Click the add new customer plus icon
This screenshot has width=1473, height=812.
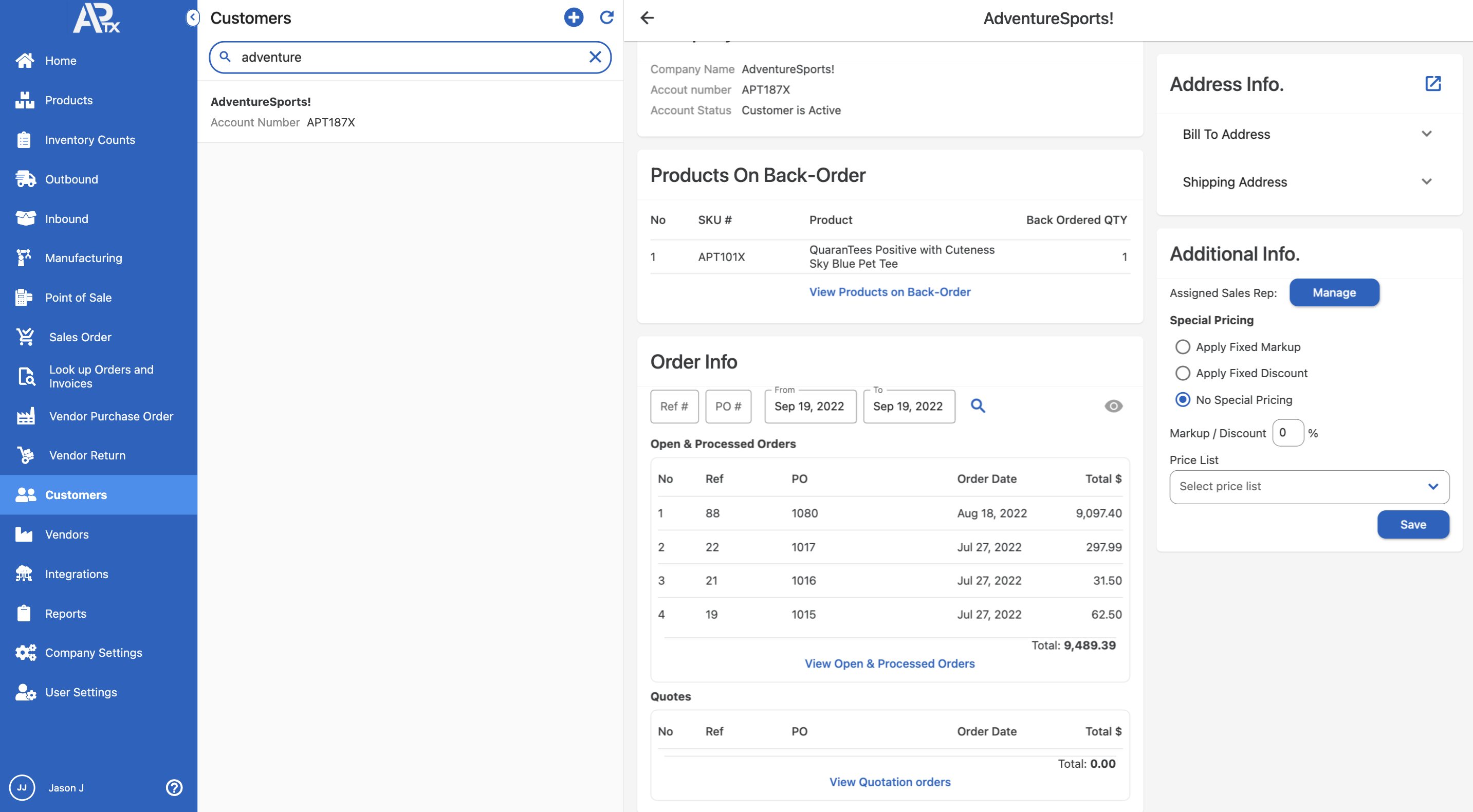(x=574, y=17)
